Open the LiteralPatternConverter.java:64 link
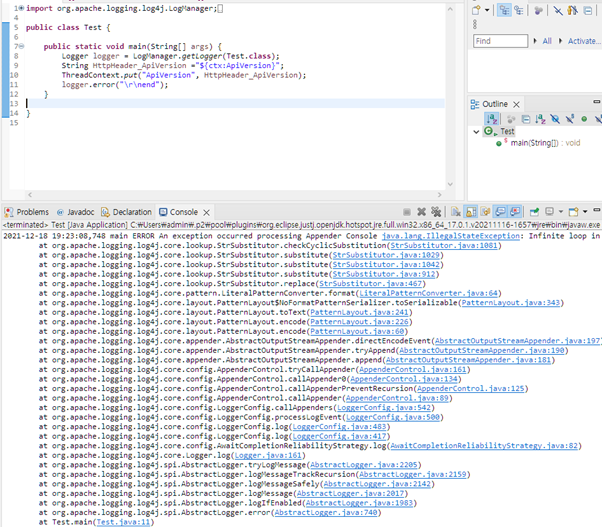The width and height of the screenshot is (602, 527). [428, 293]
